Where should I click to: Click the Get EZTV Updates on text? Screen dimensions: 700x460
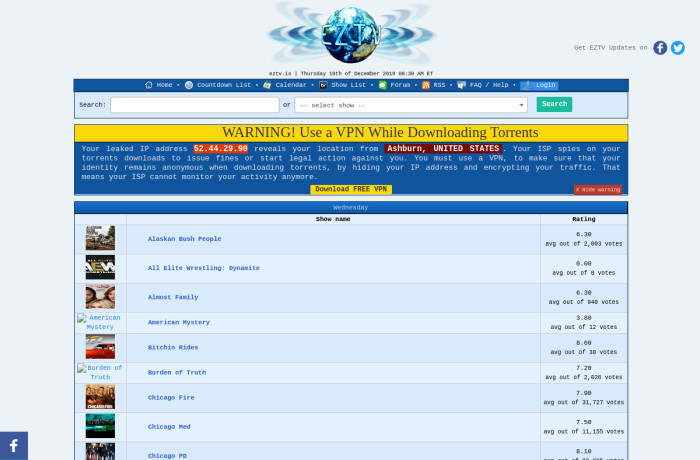click(x=610, y=48)
